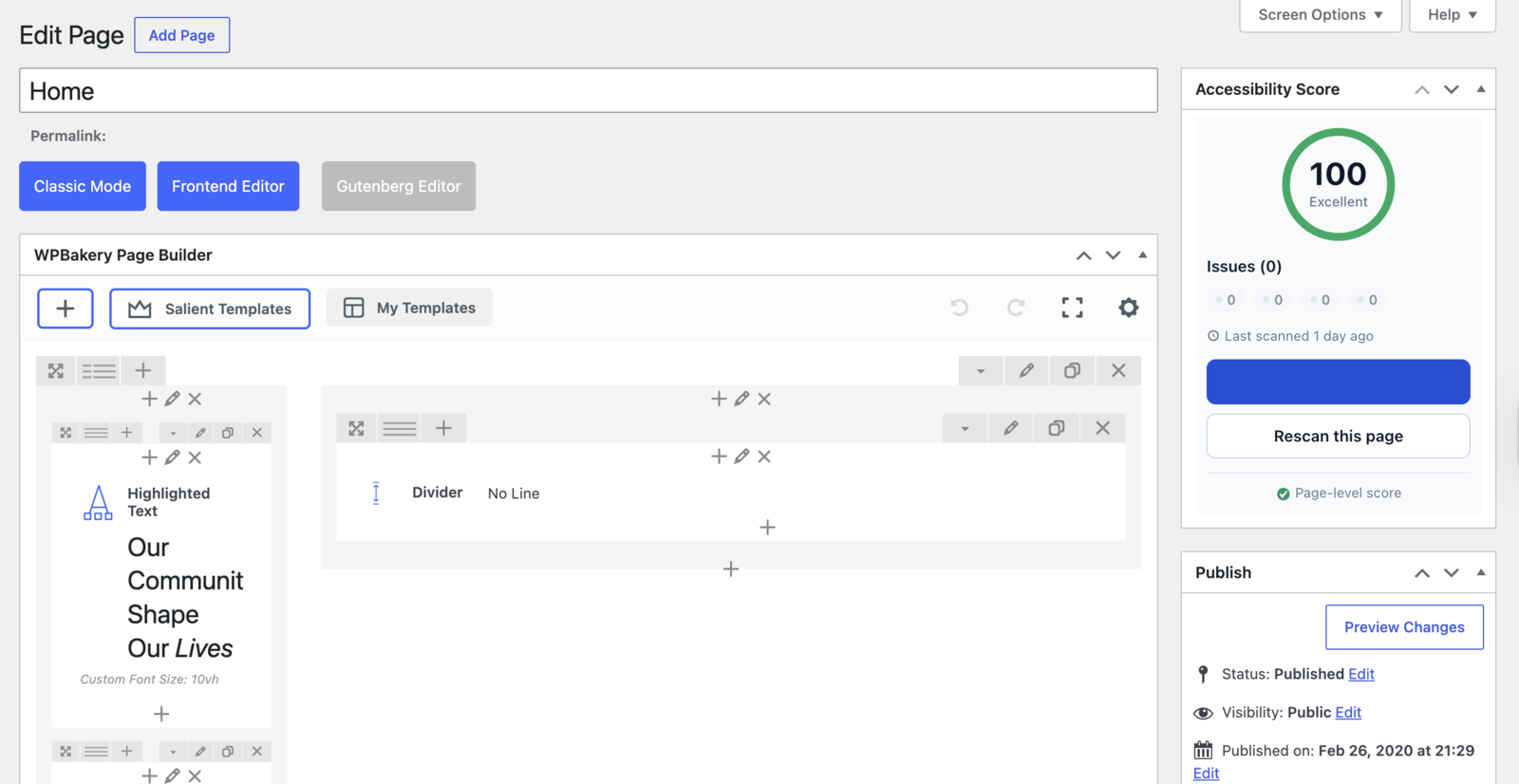Move Accessibility Score panel down
The width and height of the screenshot is (1519, 784).
click(1452, 89)
